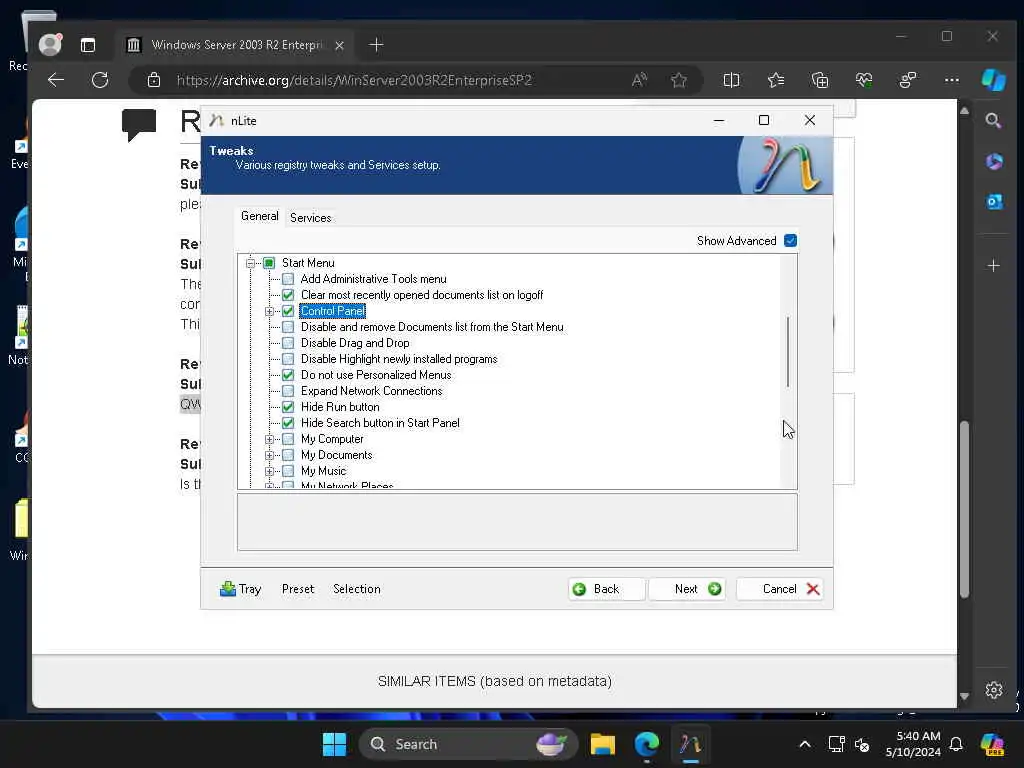Close the Windows Server 2003 tab
The image size is (1024, 768).
[x=339, y=45]
